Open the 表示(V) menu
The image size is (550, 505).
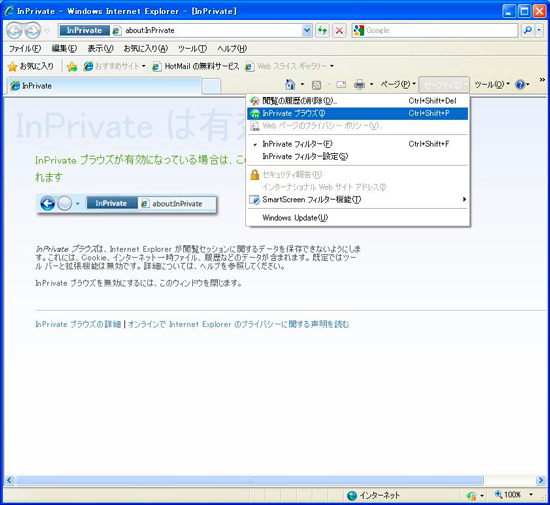tap(100, 48)
